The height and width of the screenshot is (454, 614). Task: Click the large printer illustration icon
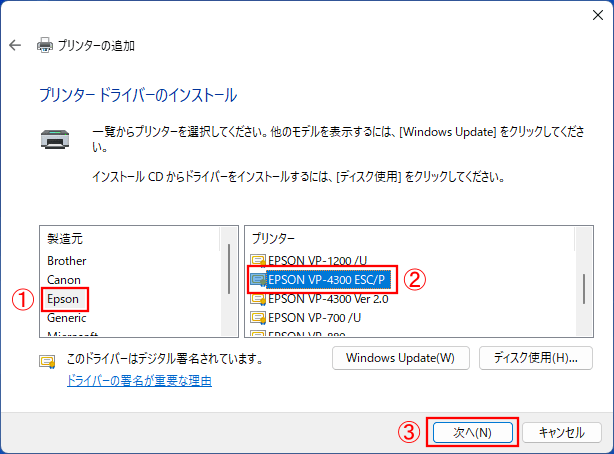(55, 139)
